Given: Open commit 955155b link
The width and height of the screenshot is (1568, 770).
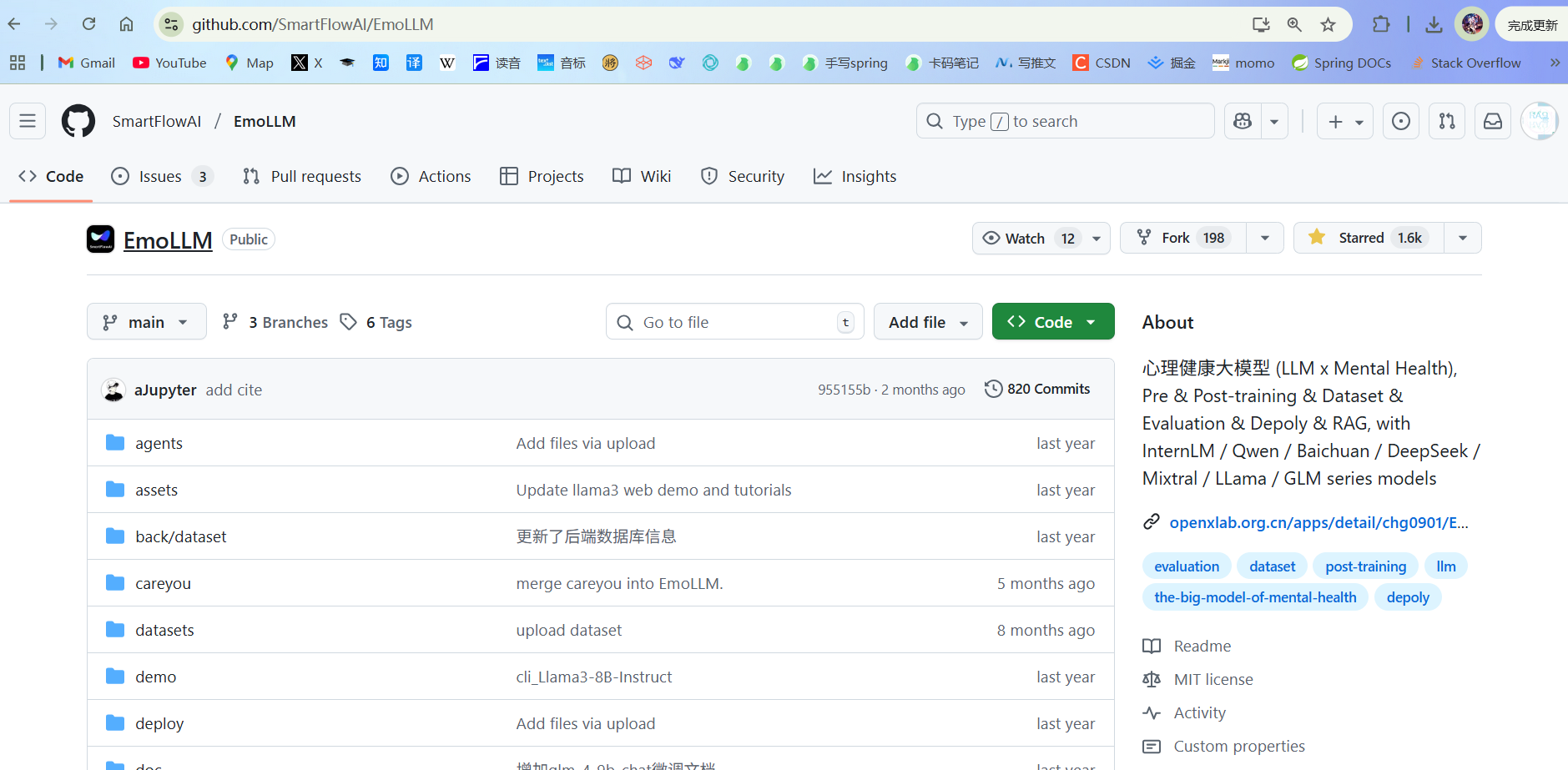Looking at the screenshot, I should (844, 390).
